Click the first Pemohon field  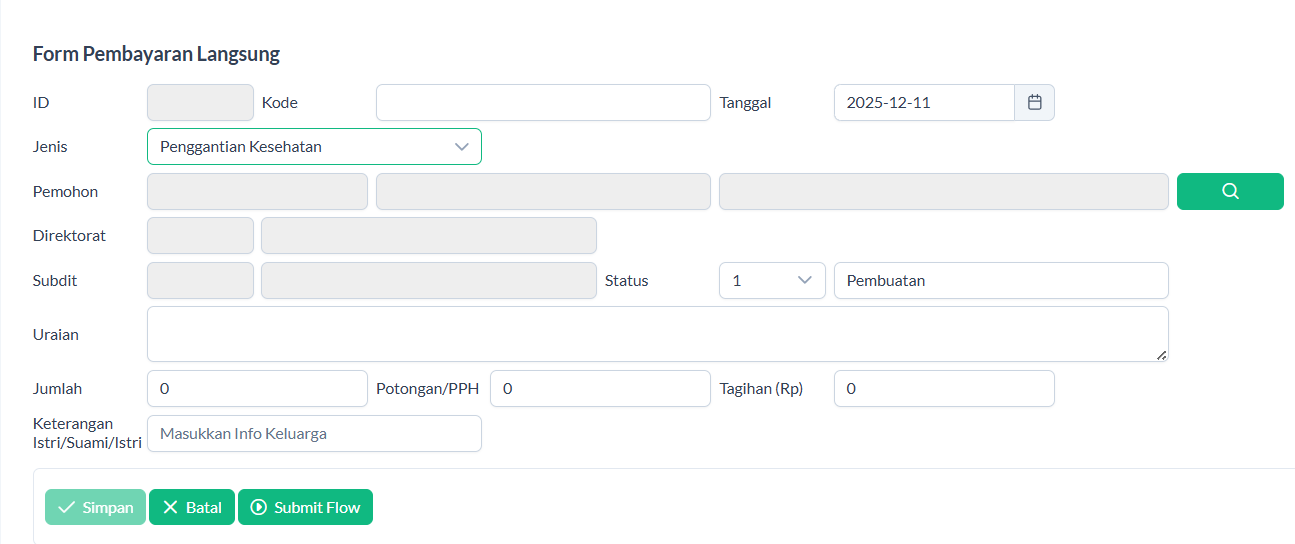click(x=257, y=191)
